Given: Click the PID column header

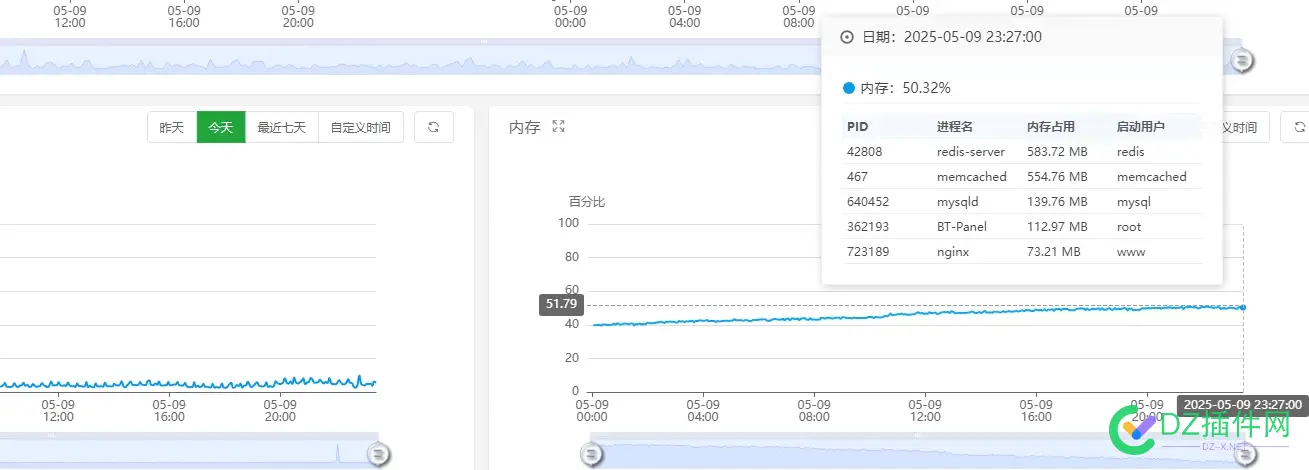Looking at the screenshot, I should click(858, 127).
